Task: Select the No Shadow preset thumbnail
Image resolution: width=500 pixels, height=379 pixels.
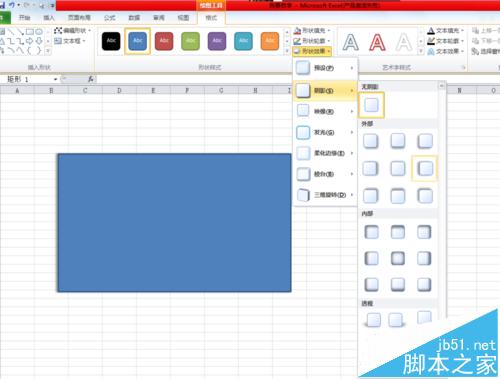Action: [x=371, y=105]
